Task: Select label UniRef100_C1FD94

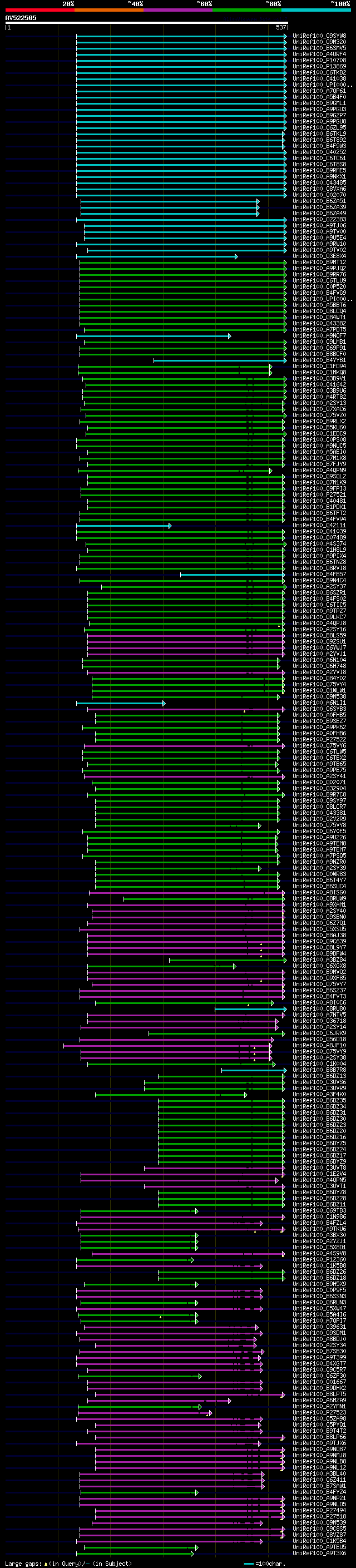Action: (319, 367)
